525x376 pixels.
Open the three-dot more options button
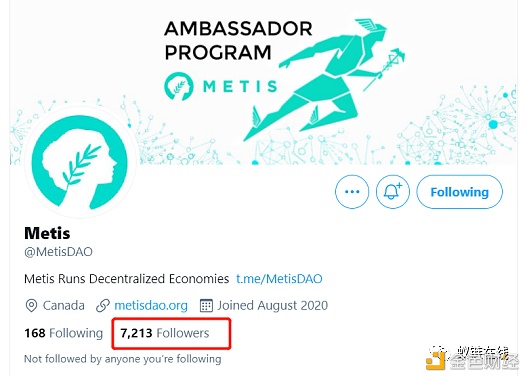[x=352, y=192]
